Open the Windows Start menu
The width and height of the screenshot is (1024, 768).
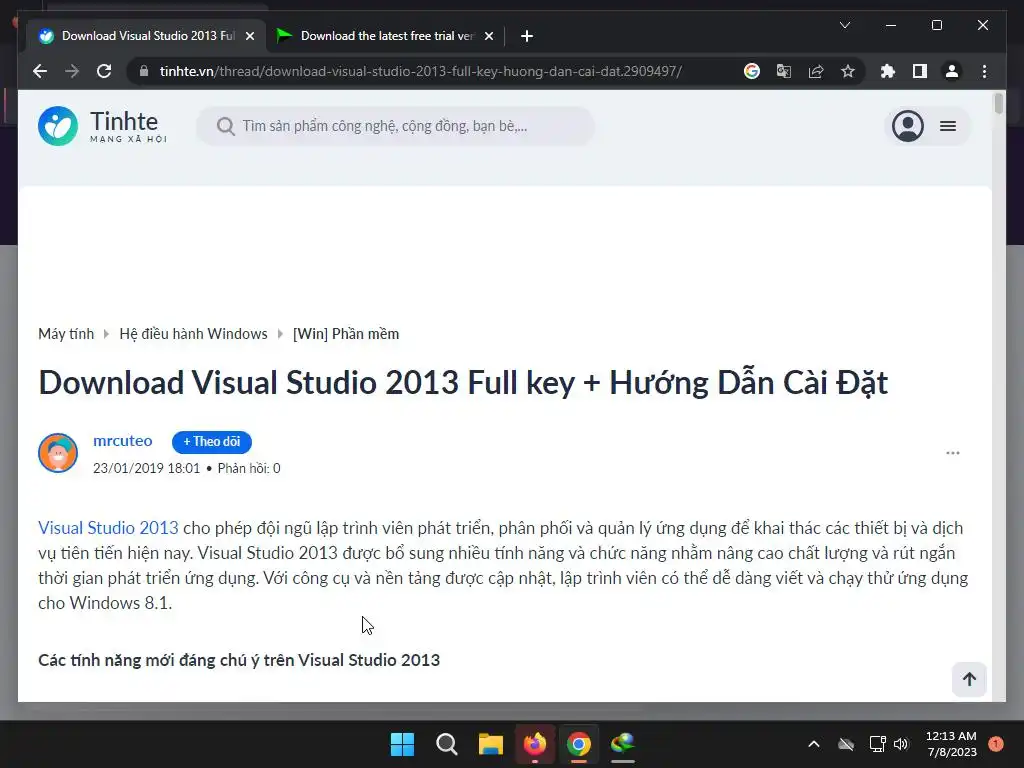[402, 744]
